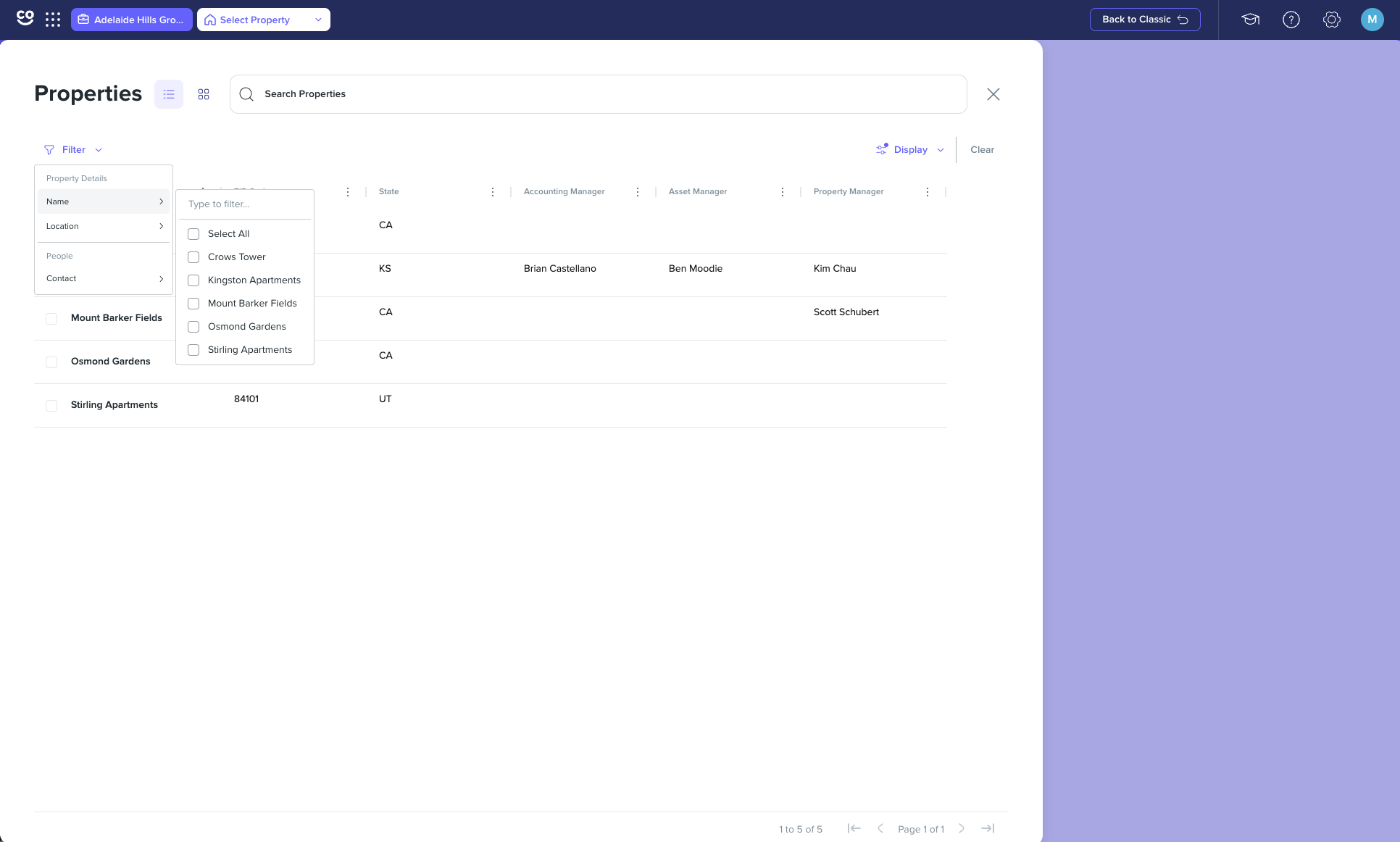Viewport: 1400px width, 842px height.
Task: Open the apps grid launcher
Action: (53, 20)
